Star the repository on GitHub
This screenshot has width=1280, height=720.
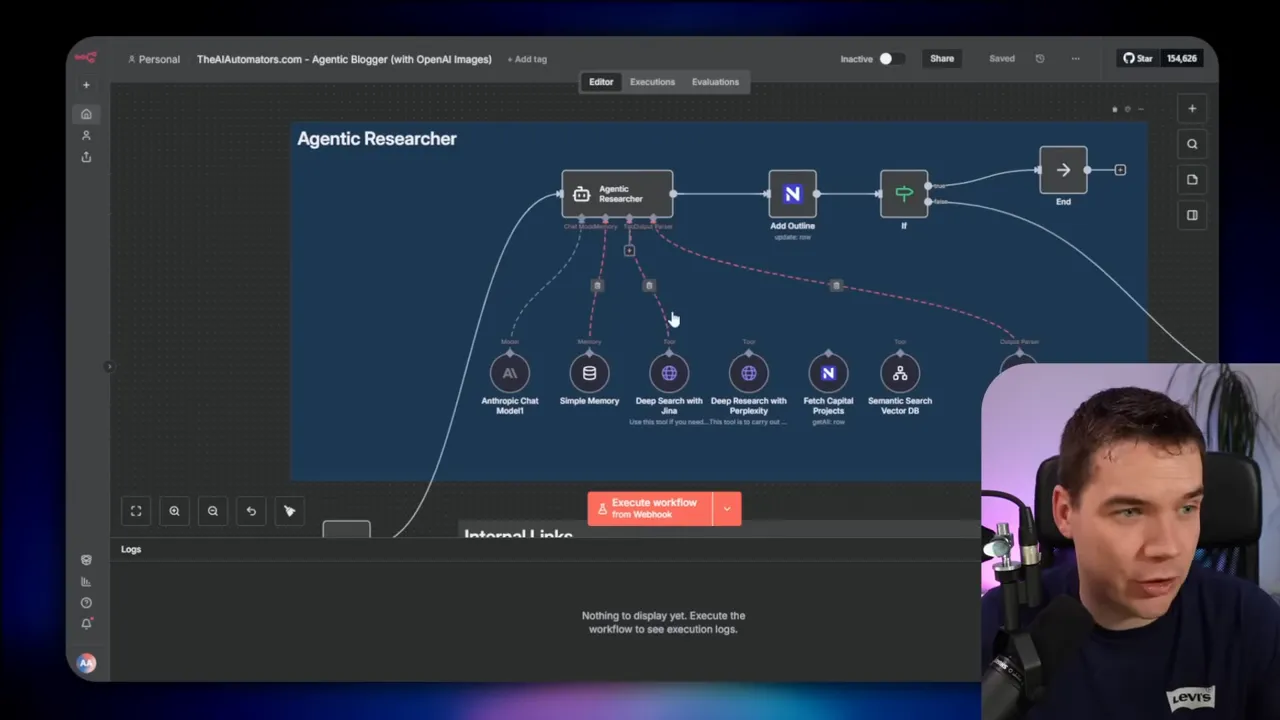1138,58
